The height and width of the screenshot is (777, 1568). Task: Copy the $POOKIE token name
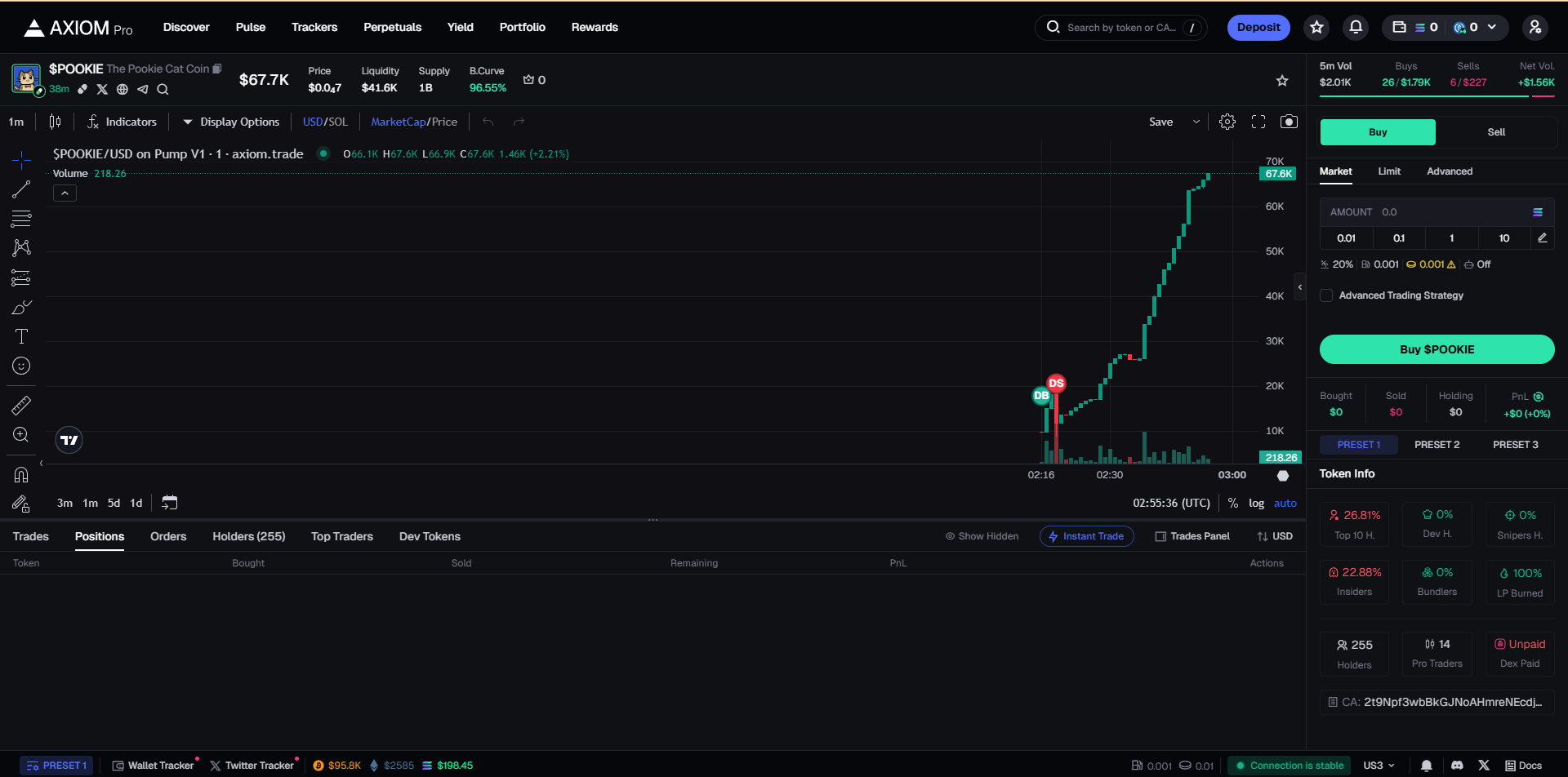tap(217, 69)
